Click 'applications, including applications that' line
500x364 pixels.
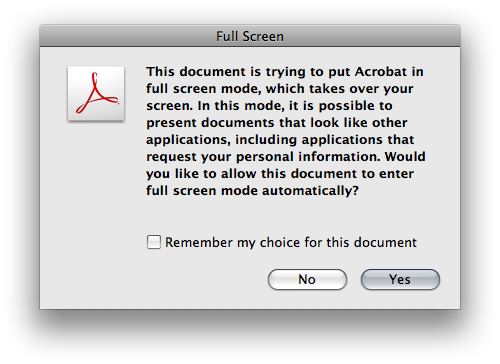coord(280,140)
